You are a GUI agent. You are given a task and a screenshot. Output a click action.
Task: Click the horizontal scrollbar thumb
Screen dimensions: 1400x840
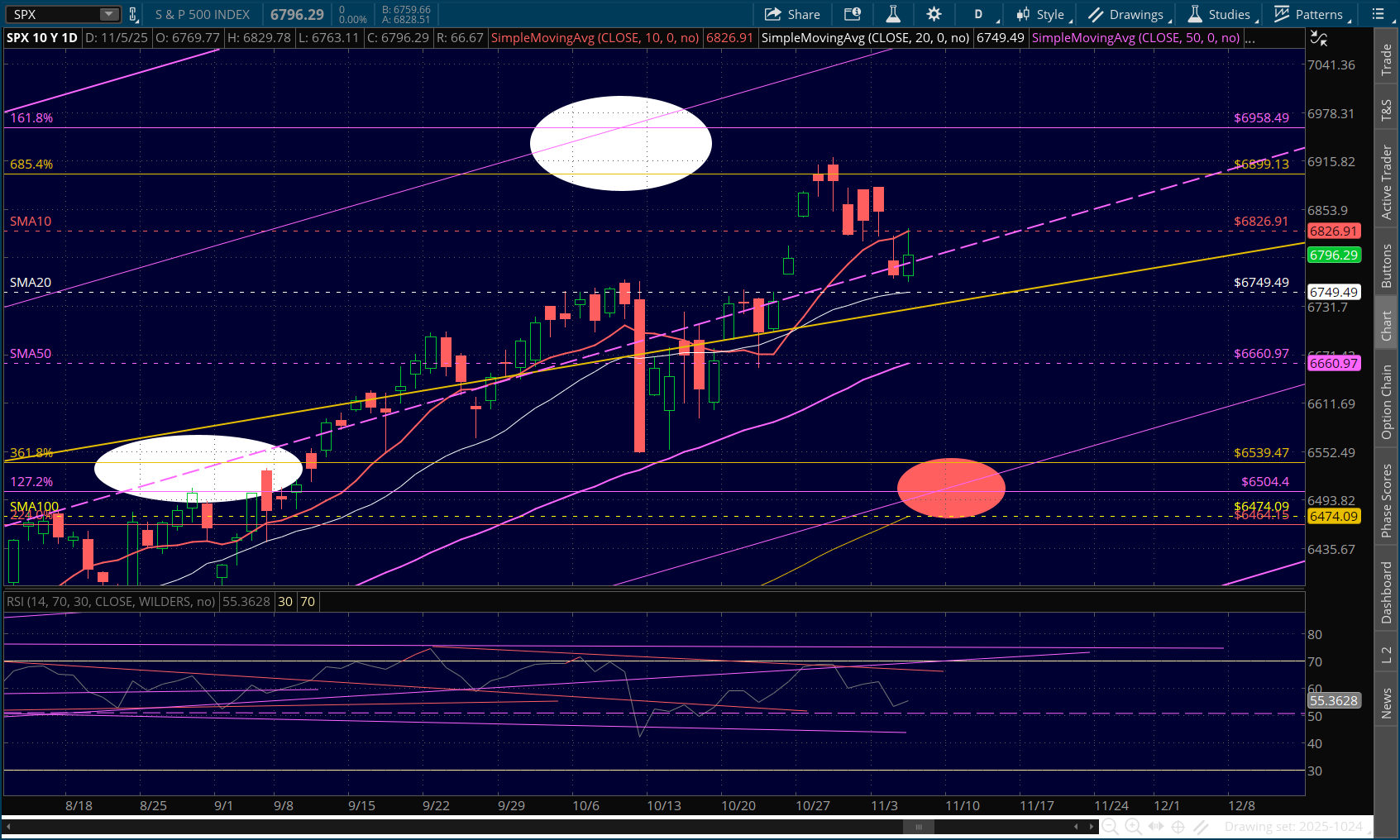[x=918, y=827]
